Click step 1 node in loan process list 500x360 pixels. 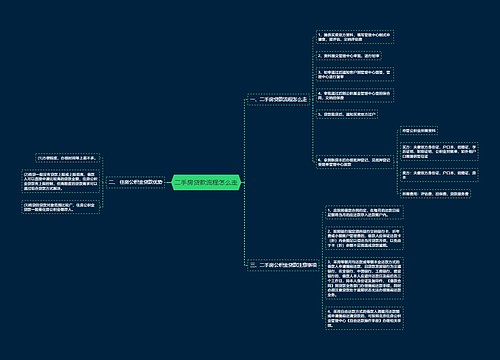click(x=355, y=37)
